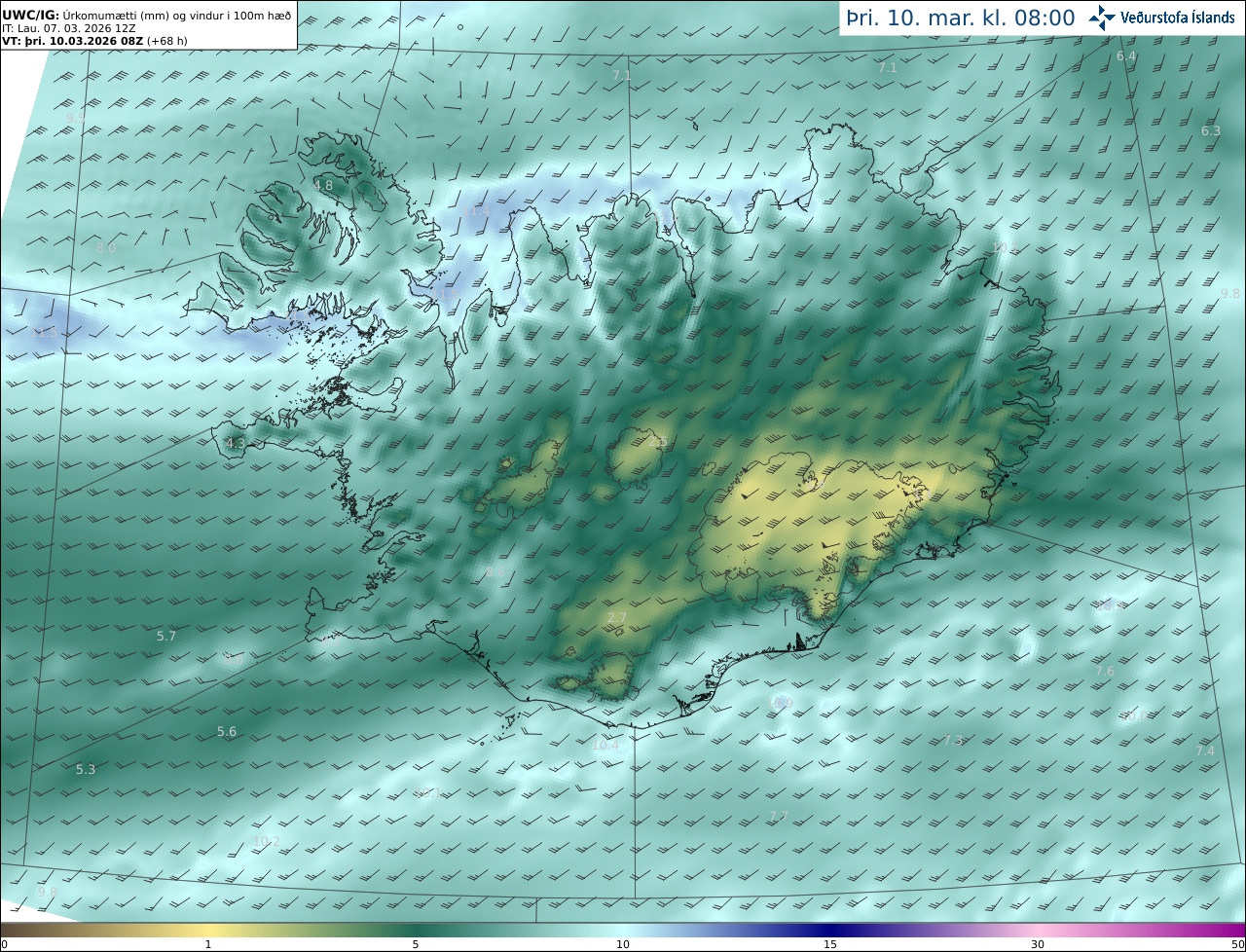Click the 4.8 value over the Westfjords

(x=323, y=185)
